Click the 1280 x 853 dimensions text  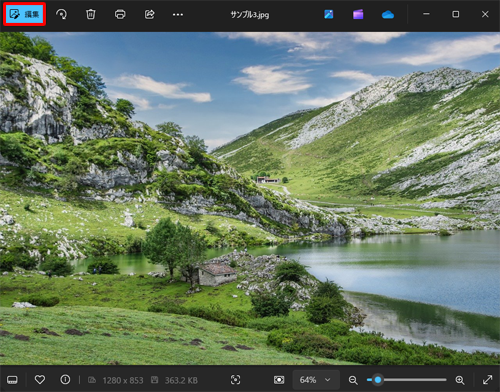pyautogui.click(x=123, y=380)
